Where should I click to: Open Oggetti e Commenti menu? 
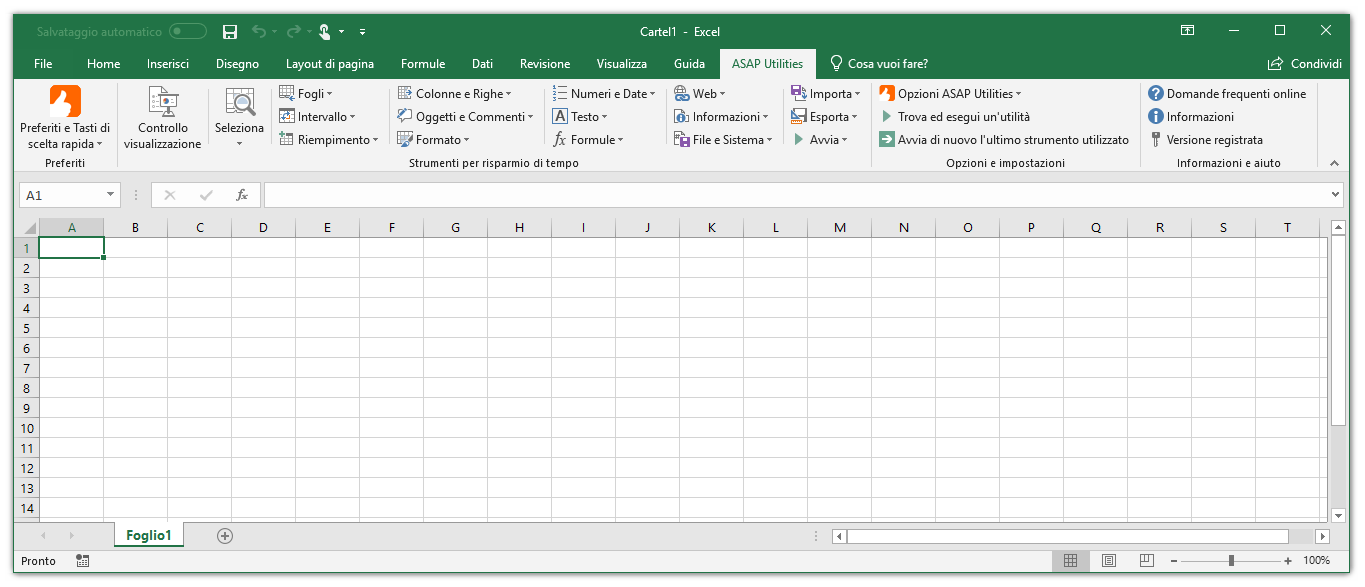point(465,117)
